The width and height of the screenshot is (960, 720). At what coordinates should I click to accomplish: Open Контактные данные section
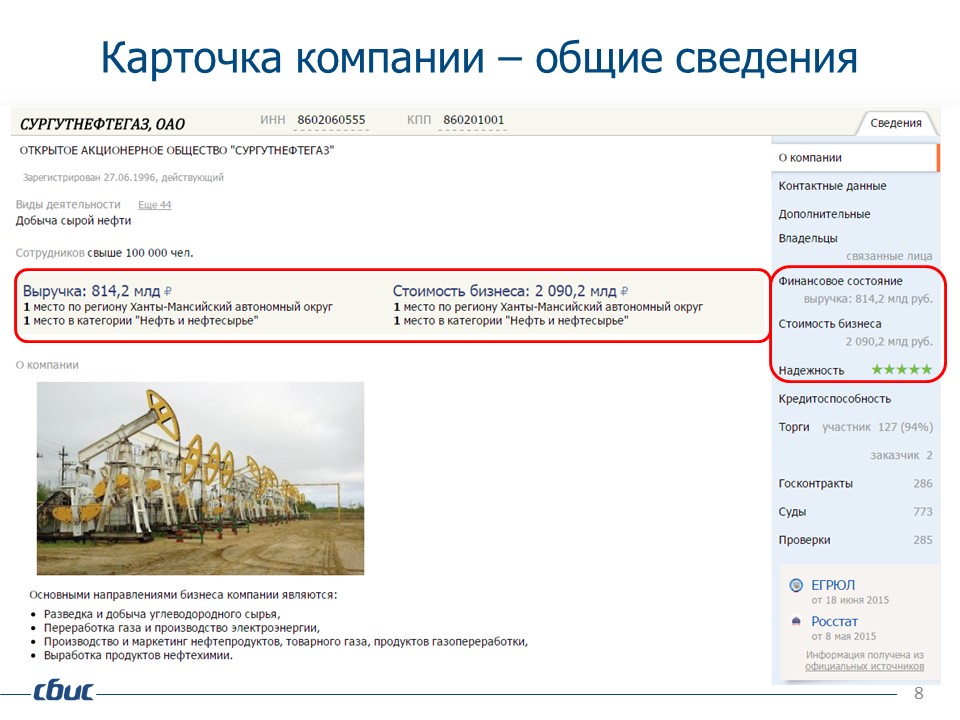click(832, 186)
